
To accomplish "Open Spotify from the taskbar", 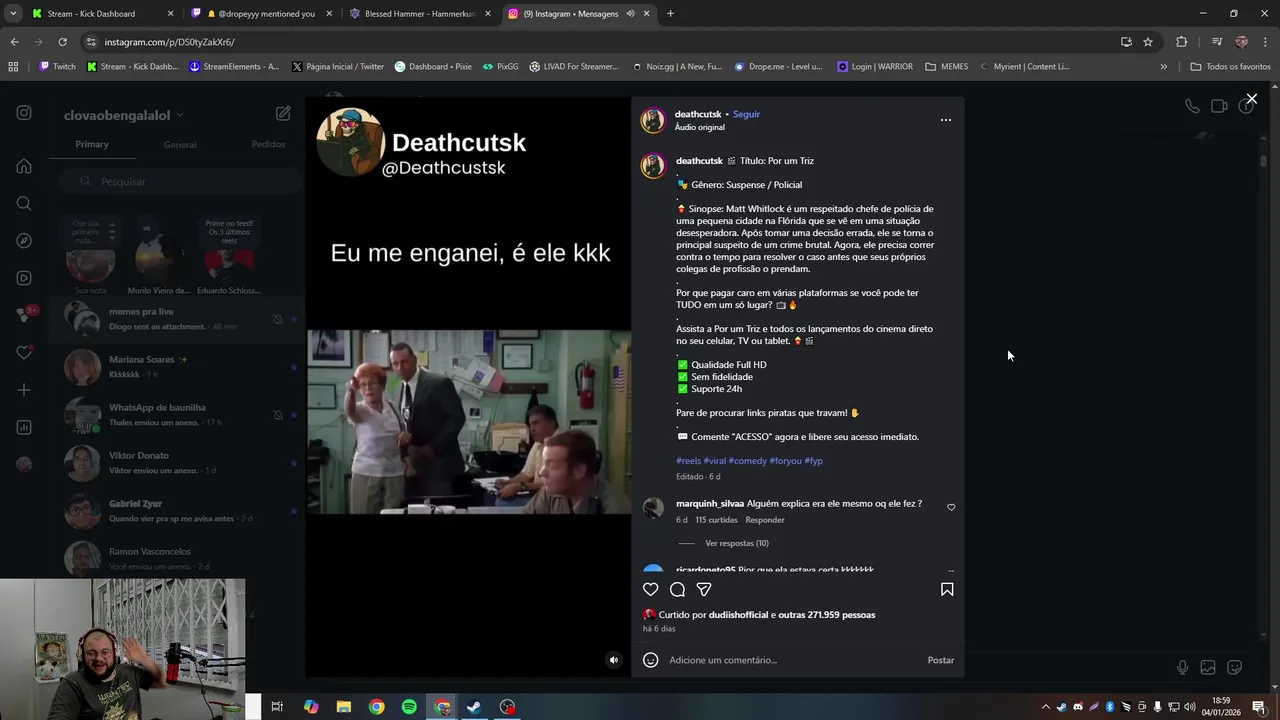I will coord(409,707).
